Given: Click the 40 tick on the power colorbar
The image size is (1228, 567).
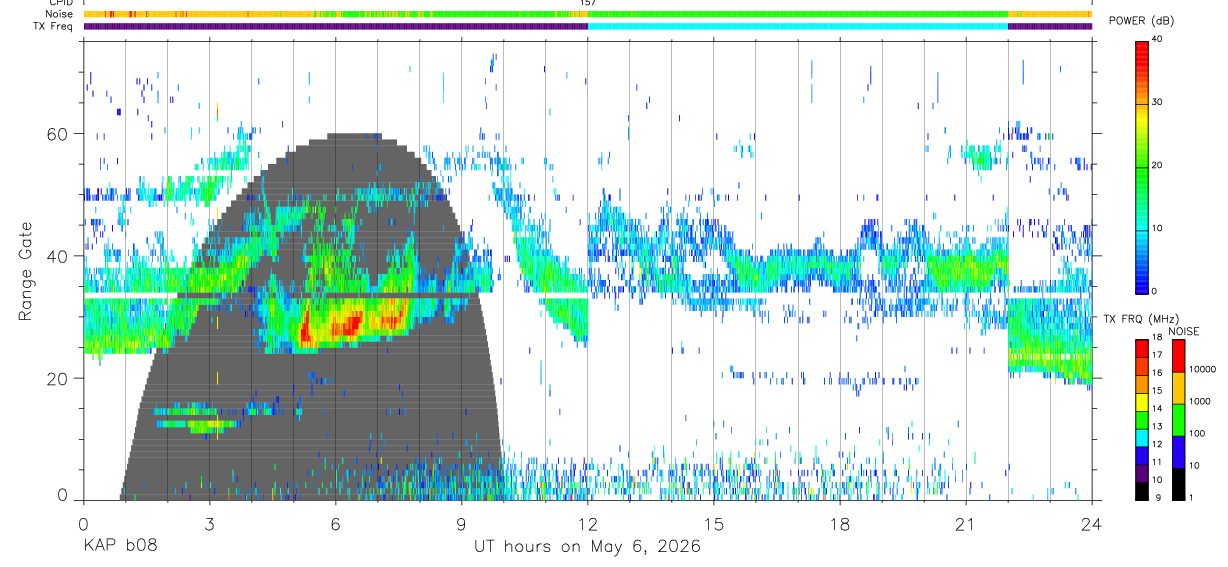Looking at the screenshot, I should tap(1158, 40).
